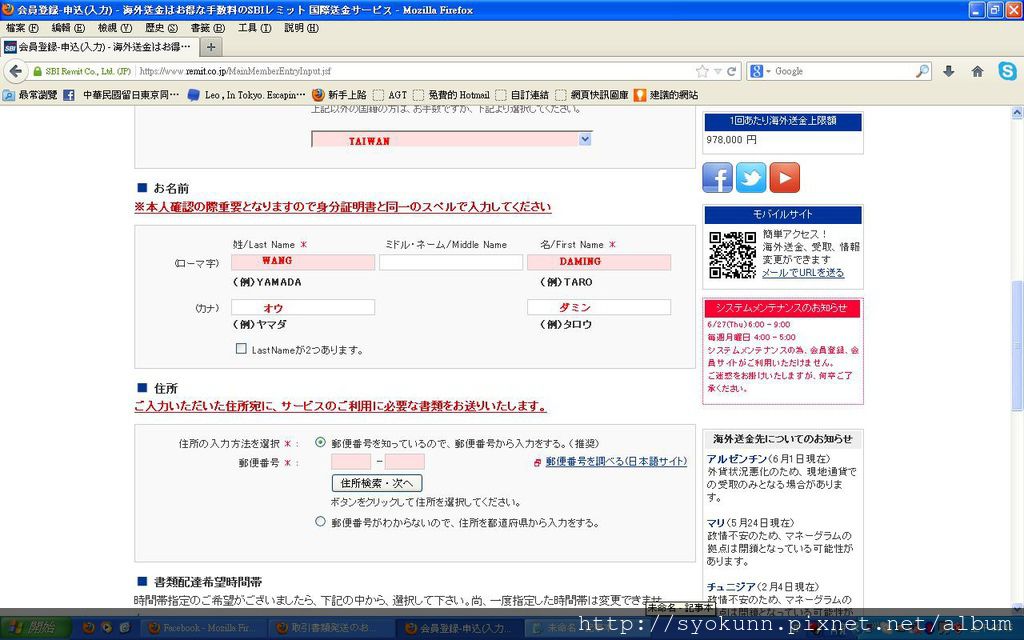
Task: Open the AGT bookmark
Action: pyautogui.click(x=390, y=95)
